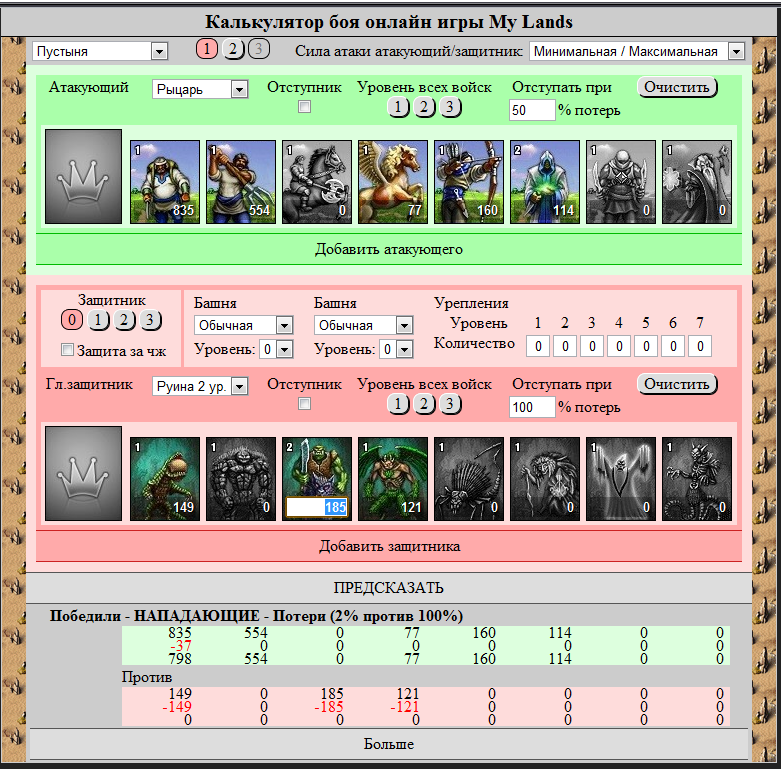Open the Руина 2 ур. defender dropdown

[x=200, y=385]
